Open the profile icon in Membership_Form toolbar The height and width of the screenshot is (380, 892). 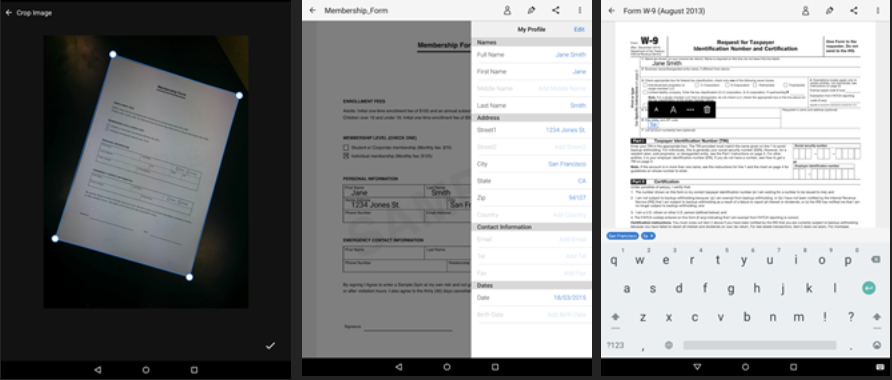(x=507, y=10)
